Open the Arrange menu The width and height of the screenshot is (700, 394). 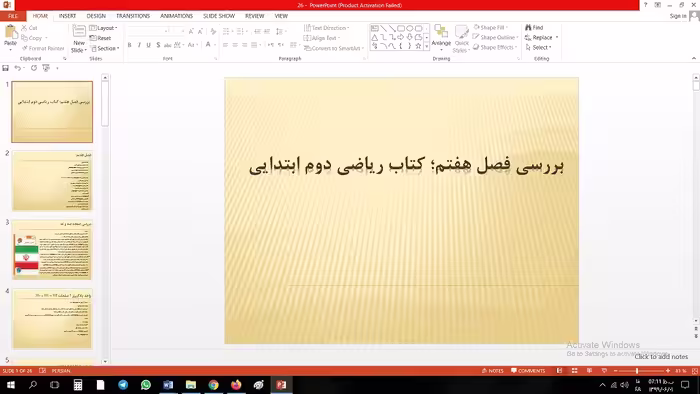point(441,38)
